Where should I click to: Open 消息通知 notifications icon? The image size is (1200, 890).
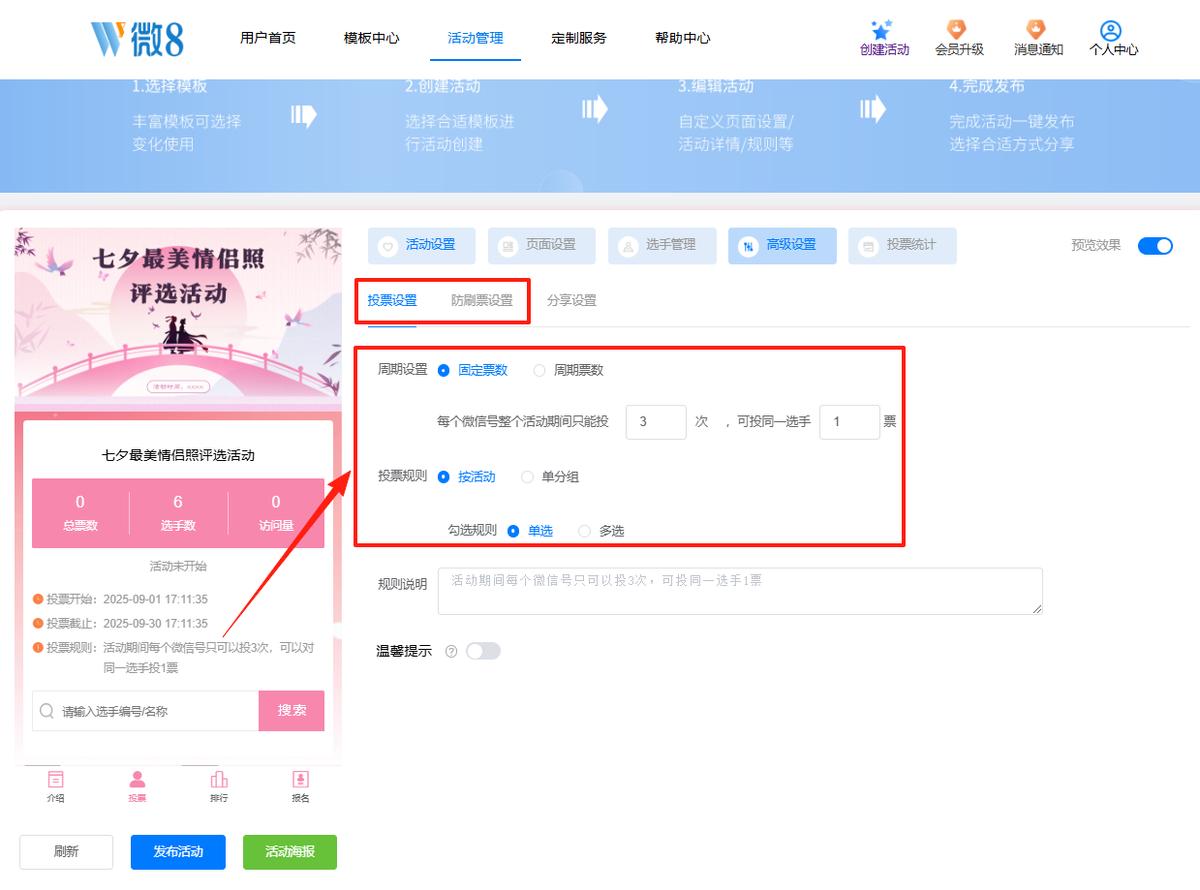(1037, 30)
